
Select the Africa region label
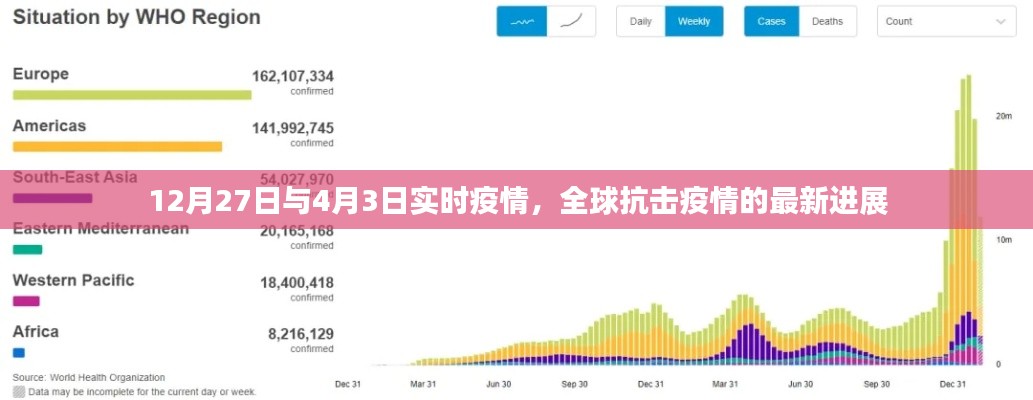point(36,331)
